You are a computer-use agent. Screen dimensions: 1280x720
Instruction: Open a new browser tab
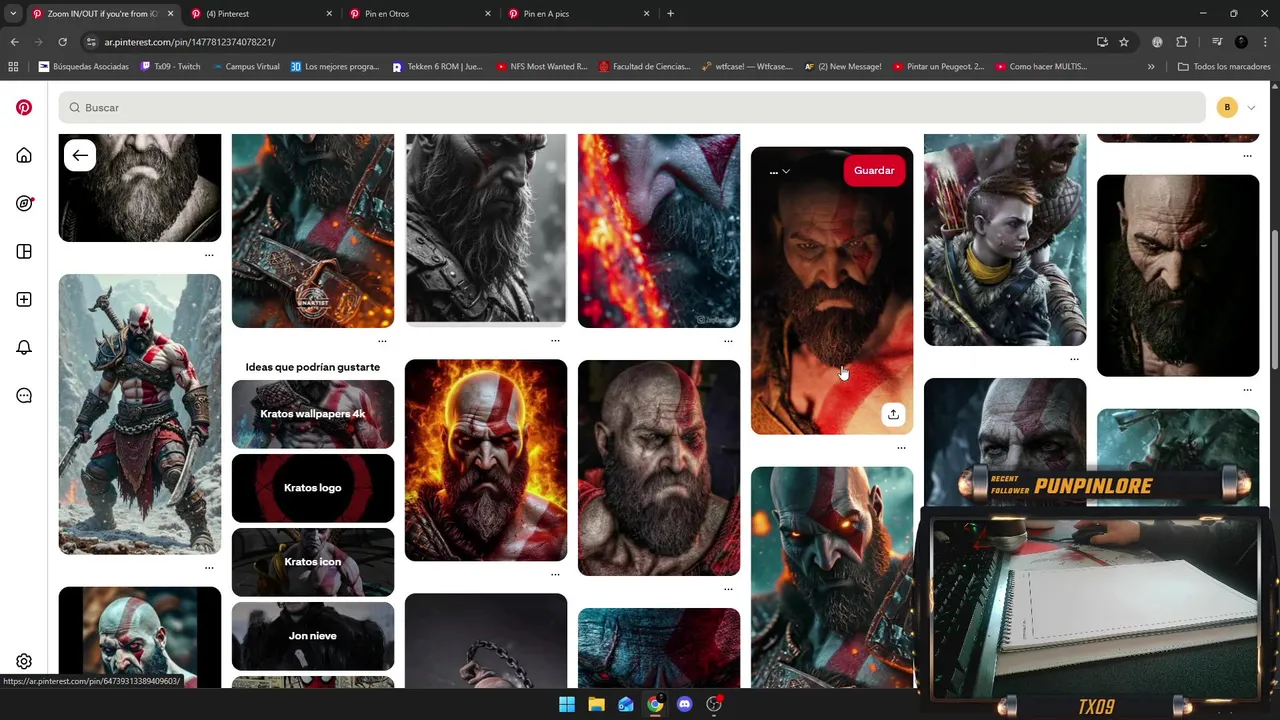click(670, 14)
